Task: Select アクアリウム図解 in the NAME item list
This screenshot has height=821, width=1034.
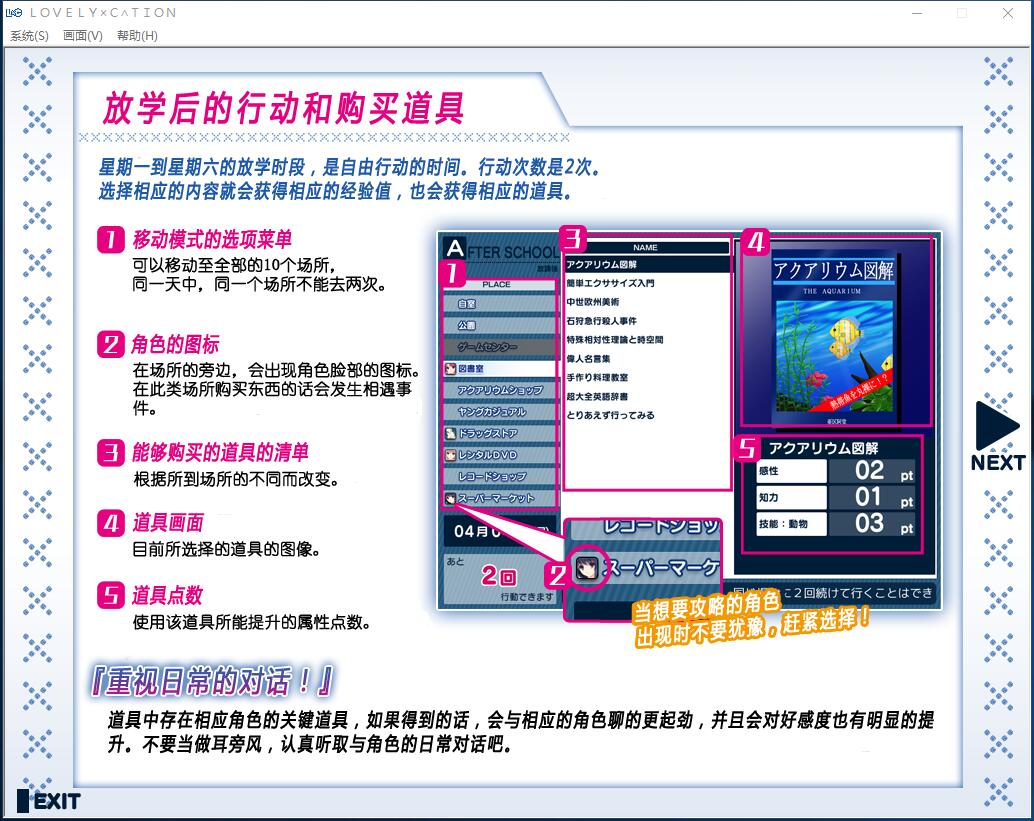Action: pyautogui.click(x=648, y=264)
